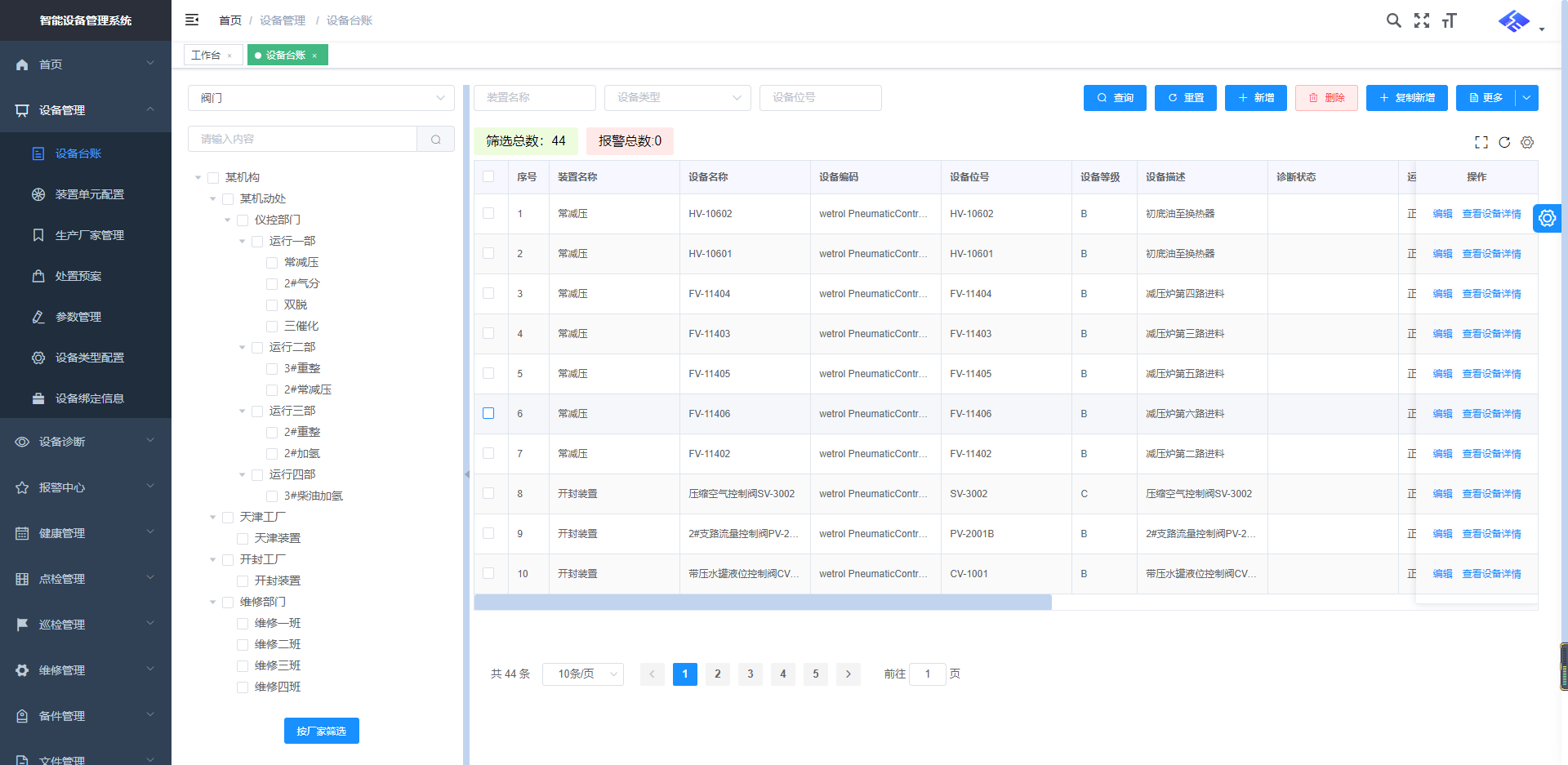Close the 工作台 tab
Viewport: 1568px width, 765px height.
(x=230, y=56)
